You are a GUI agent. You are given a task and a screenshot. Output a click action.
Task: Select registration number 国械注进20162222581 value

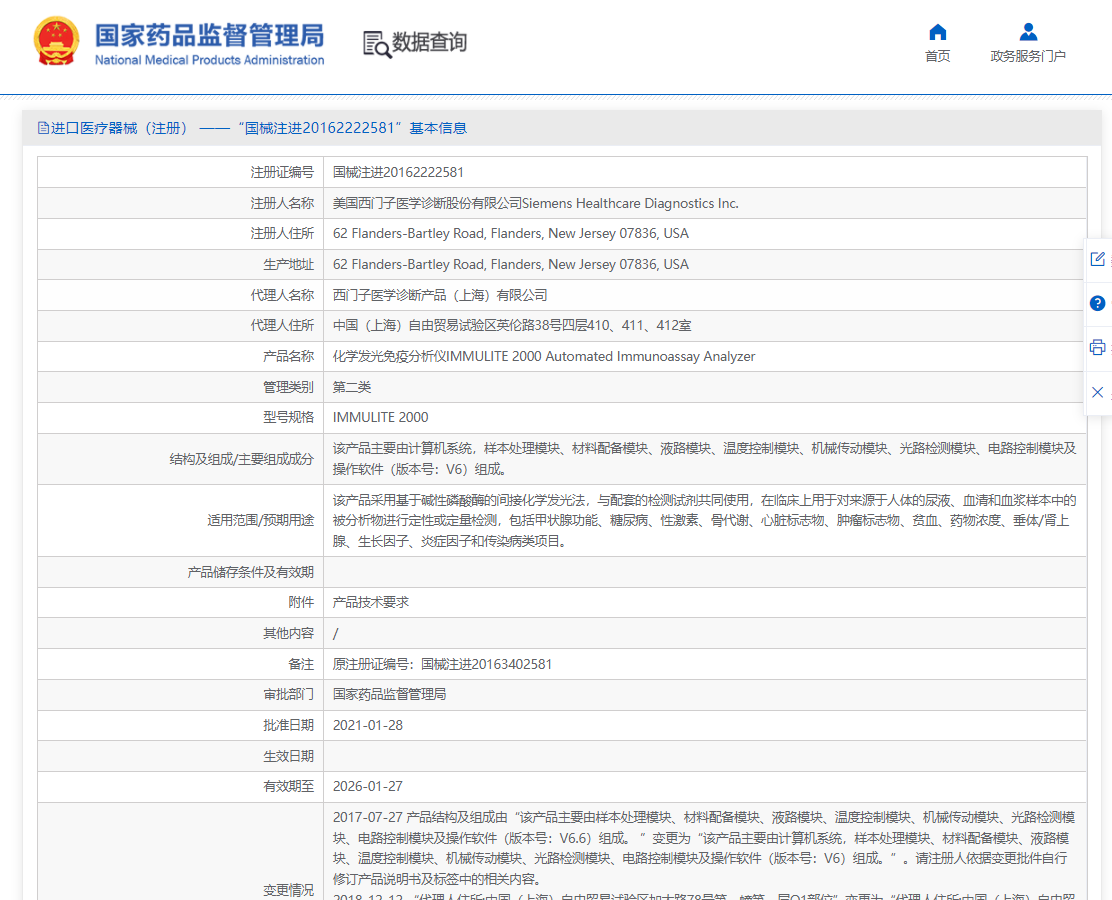click(398, 172)
